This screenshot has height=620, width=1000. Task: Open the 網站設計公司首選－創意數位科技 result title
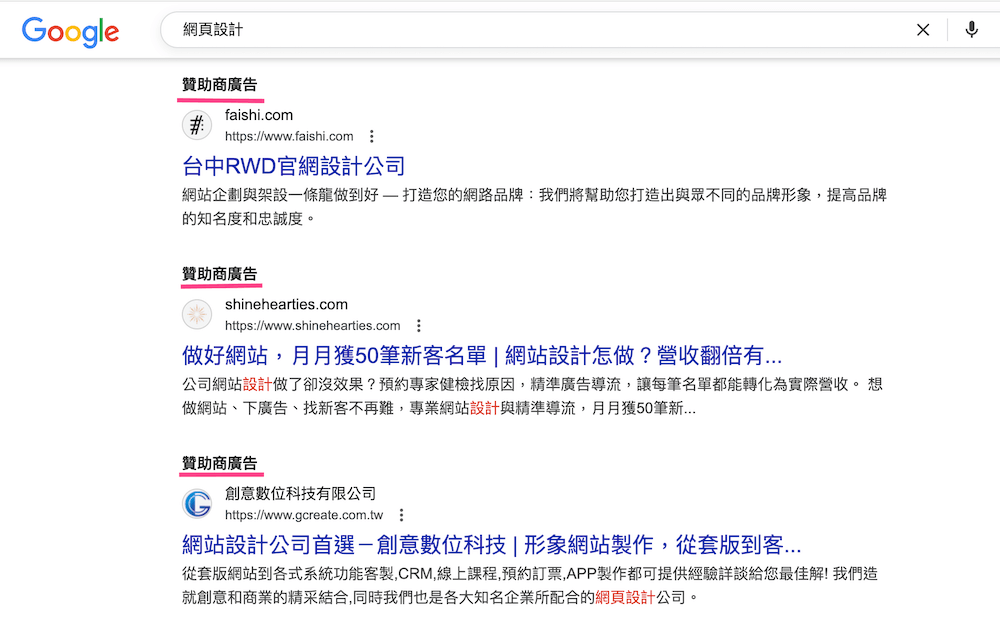(491, 545)
